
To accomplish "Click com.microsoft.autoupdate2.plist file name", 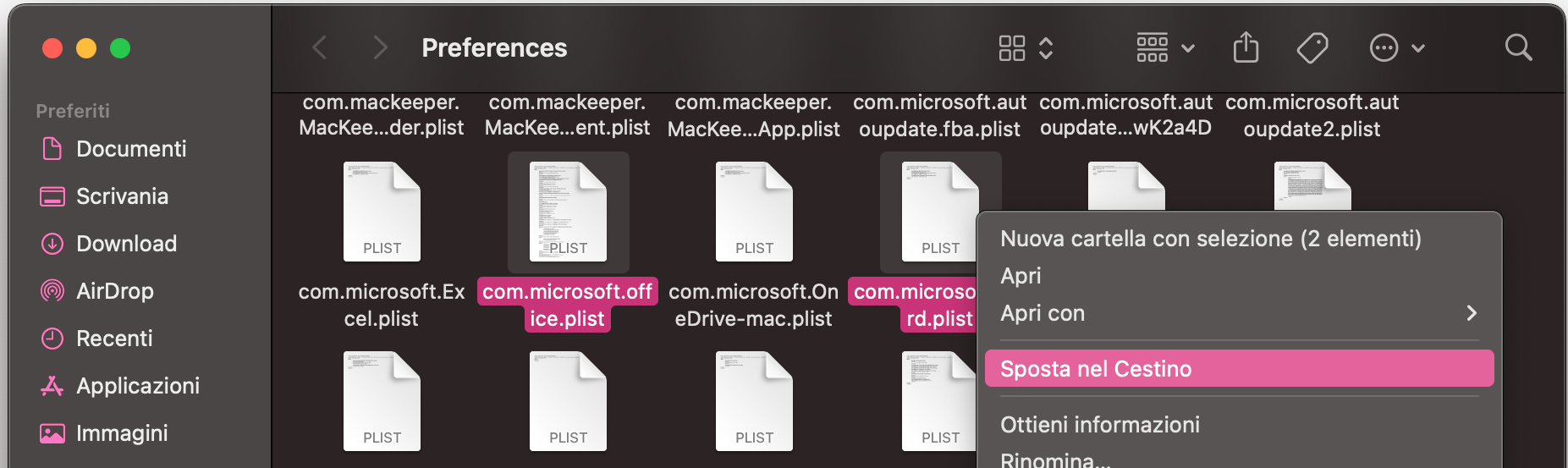I will (1312, 115).
